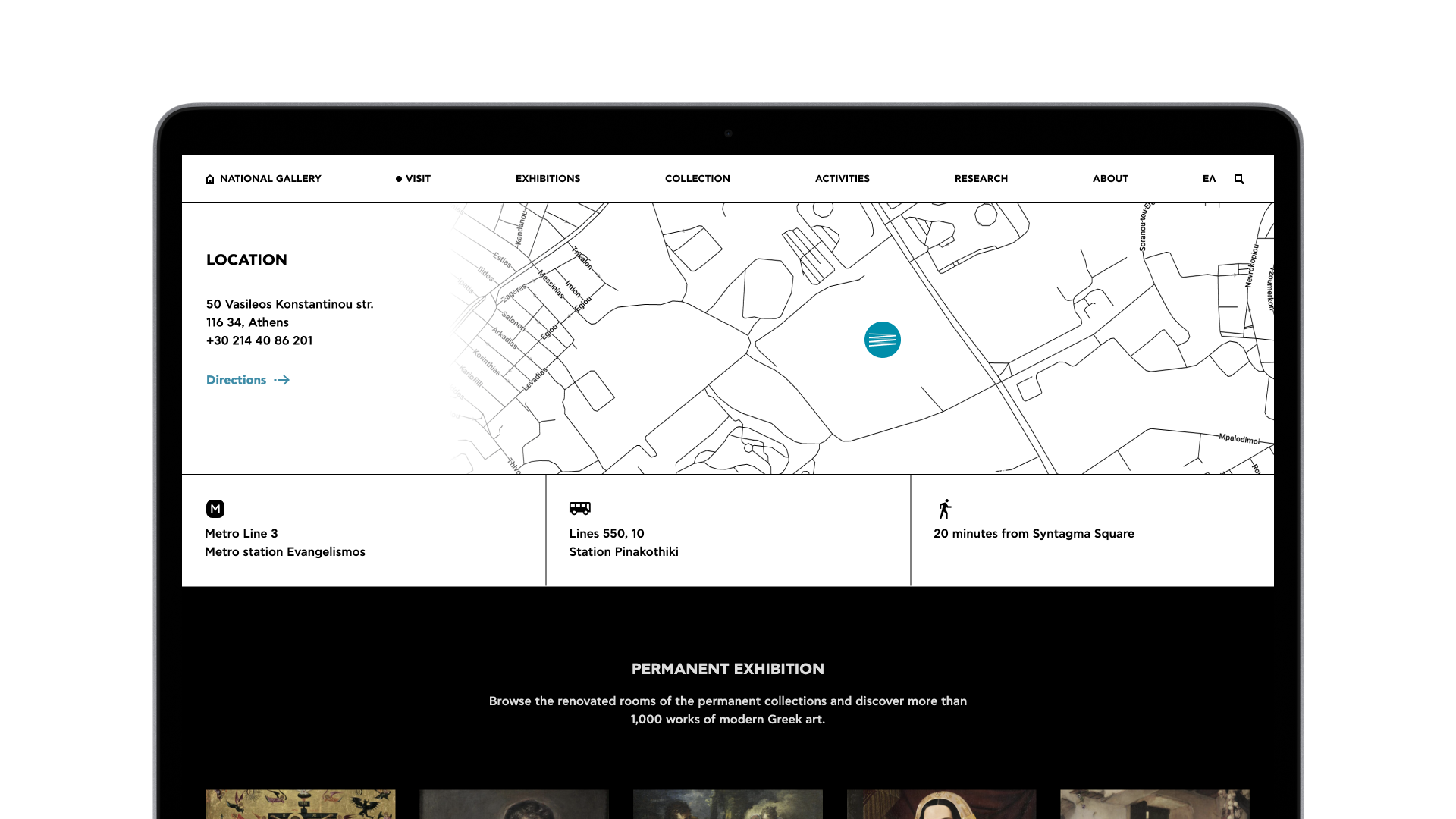Image resolution: width=1456 pixels, height=819 pixels.
Task: Switch language to ΕΛ (Greek)
Action: (1209, 179)
